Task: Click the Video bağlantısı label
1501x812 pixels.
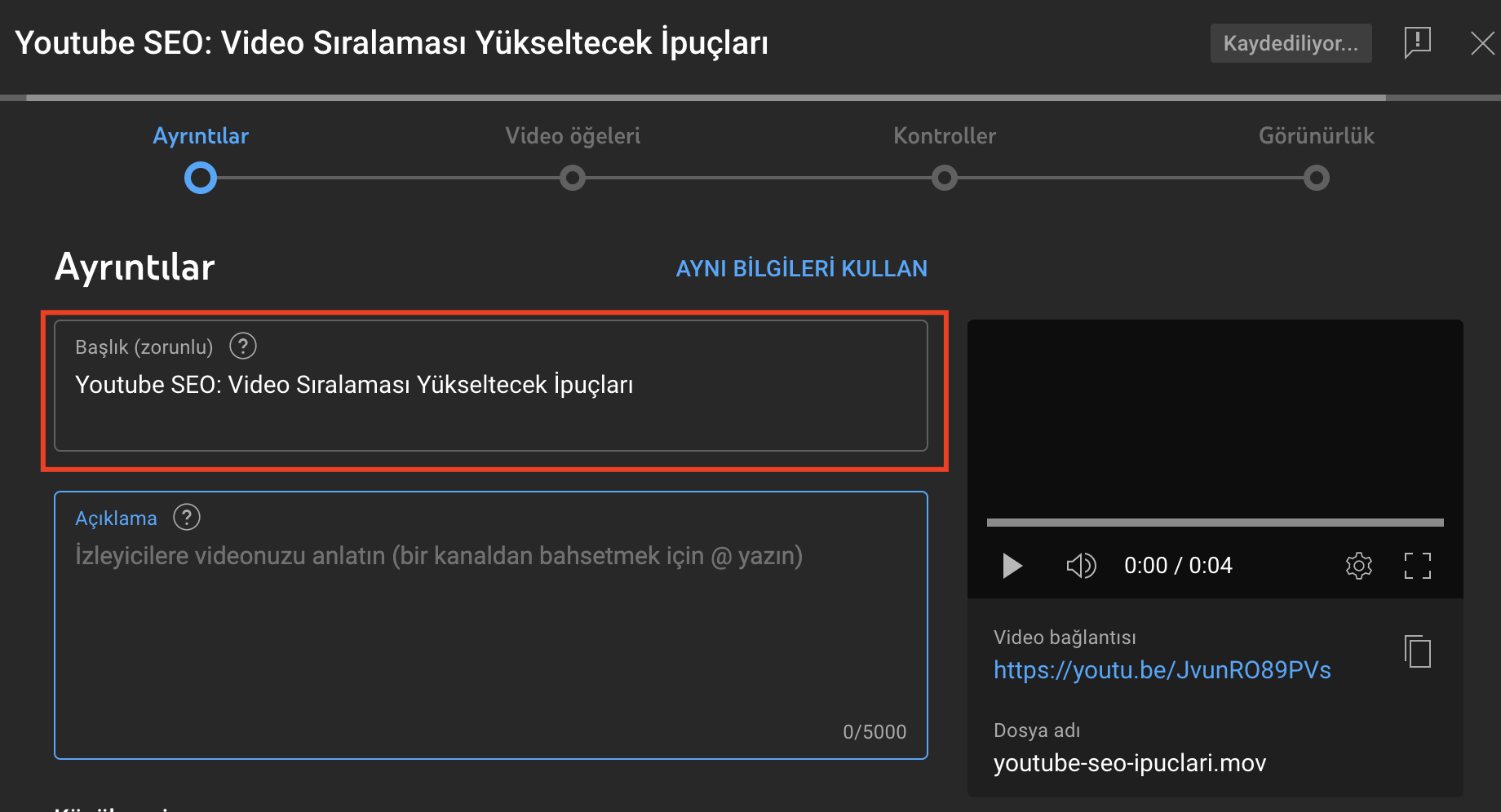Action: point(1065,638)
